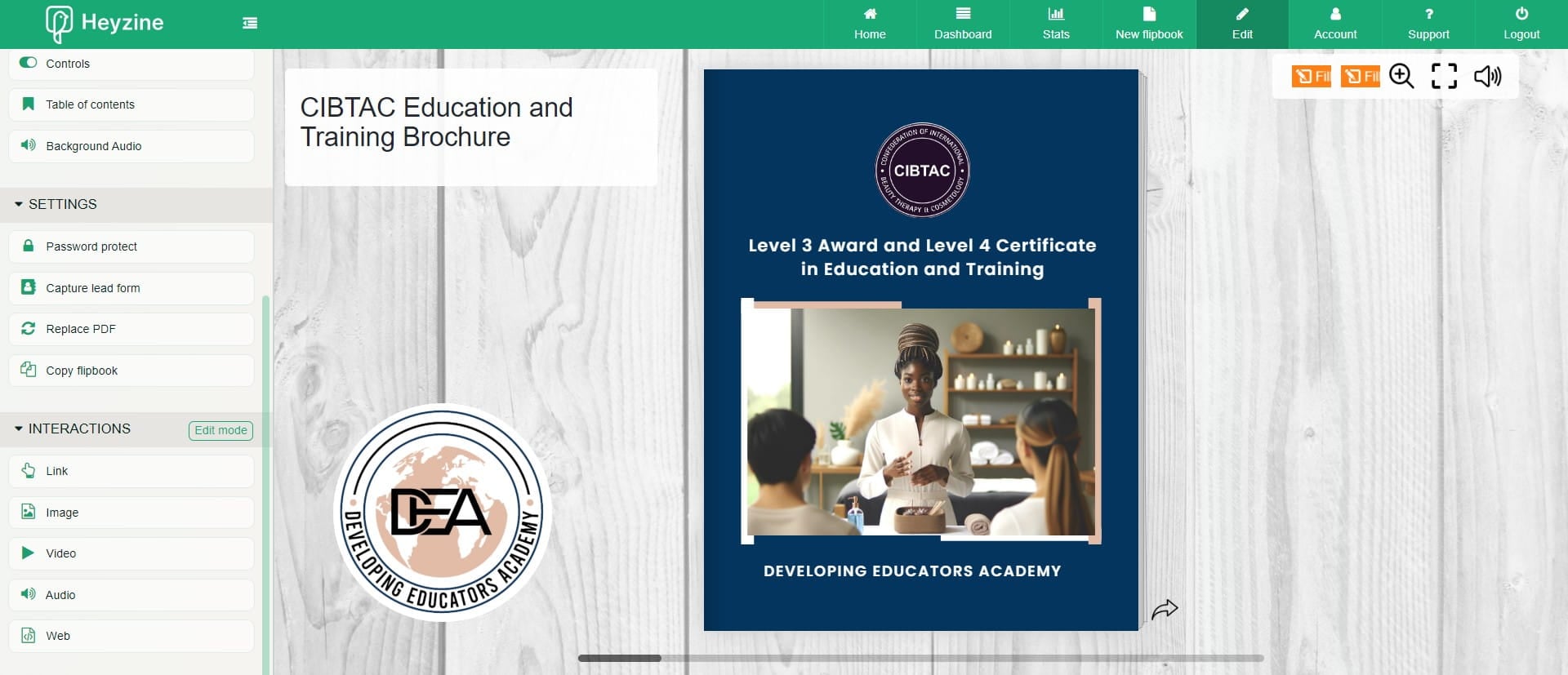Open the Password protect setting
Screen dimensions: 1568x675
131,246
